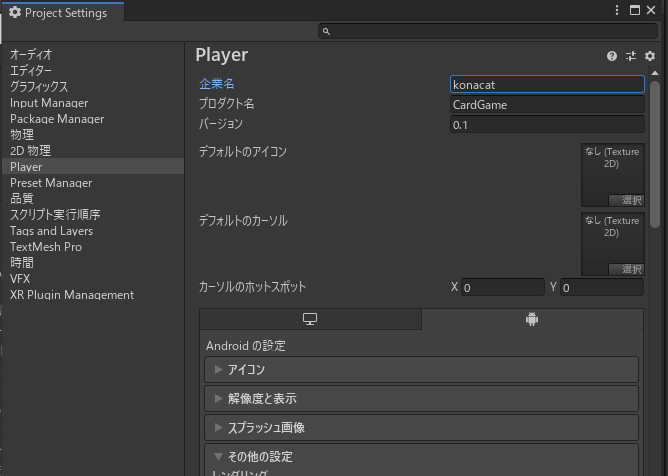Click the default cursor texture slot
668x476 pixels.
[x=613, y=244]
